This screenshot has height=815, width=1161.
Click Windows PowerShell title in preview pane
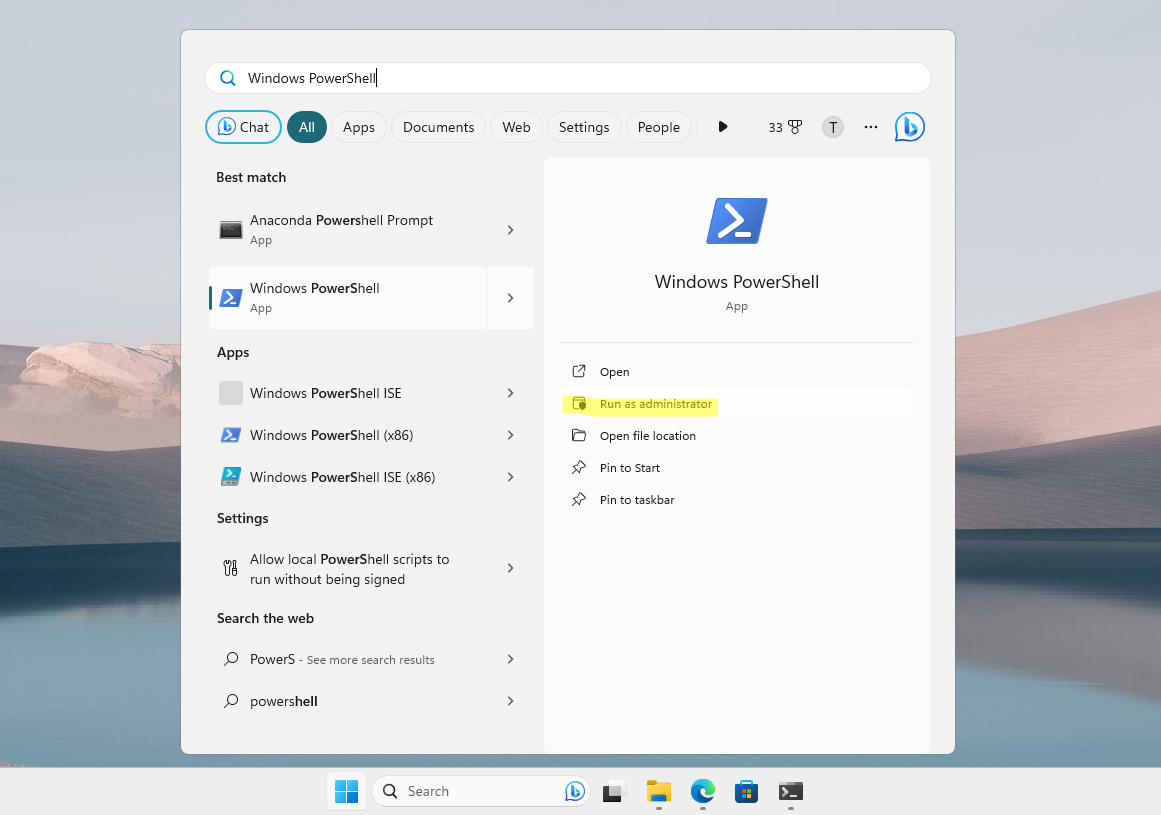pos(737,282)
